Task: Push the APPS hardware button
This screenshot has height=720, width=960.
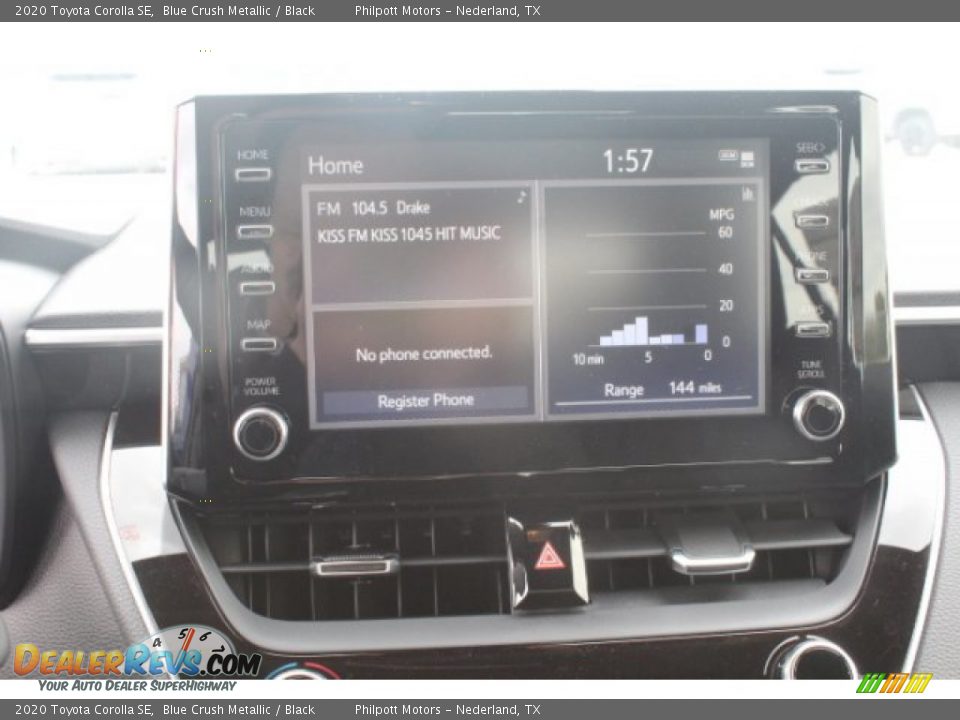Action: pos(813,329)
